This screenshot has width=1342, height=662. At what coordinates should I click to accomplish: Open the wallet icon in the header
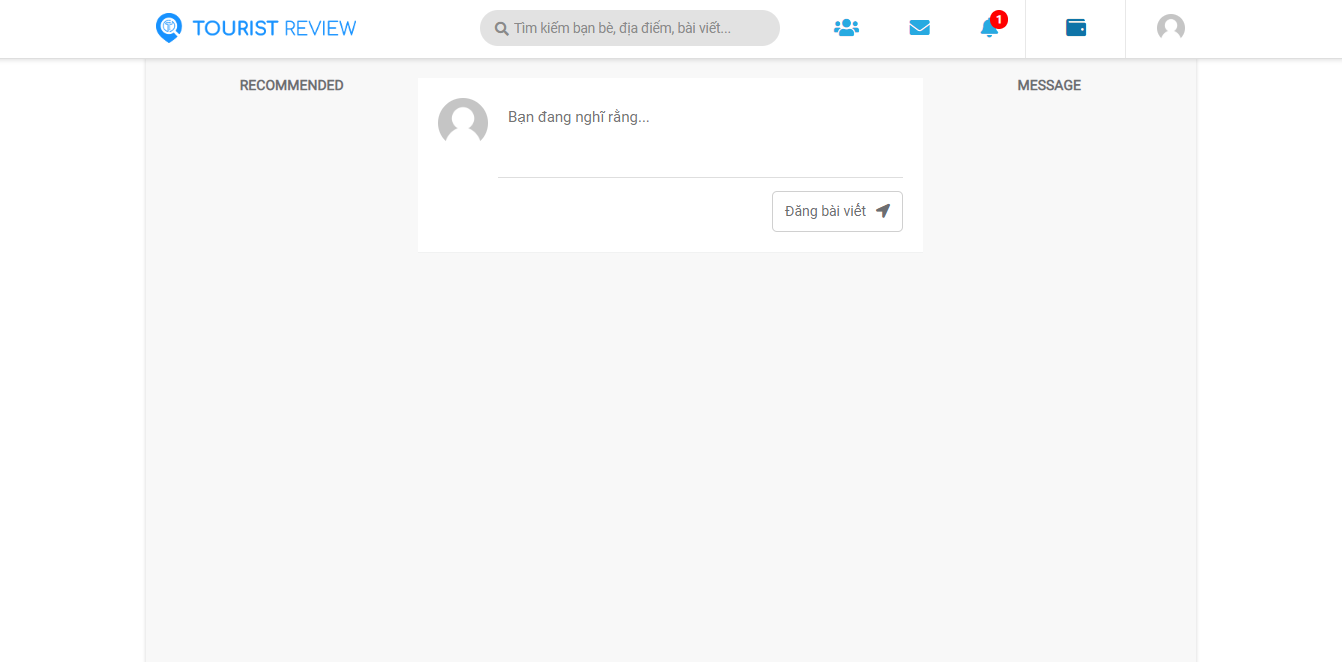pos(1076,28)
